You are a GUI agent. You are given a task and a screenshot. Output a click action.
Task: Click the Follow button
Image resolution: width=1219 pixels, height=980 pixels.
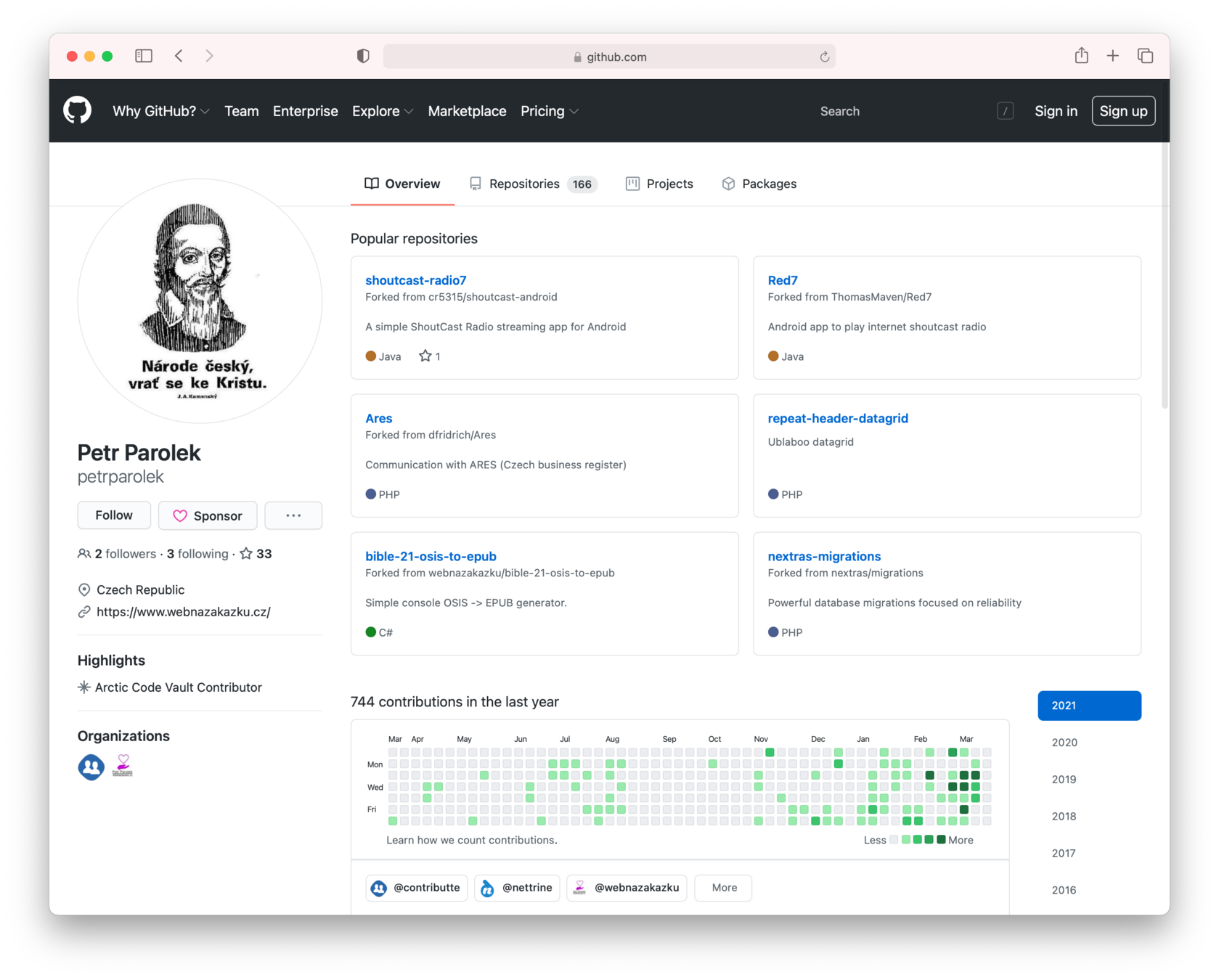[x=114, y=515]
